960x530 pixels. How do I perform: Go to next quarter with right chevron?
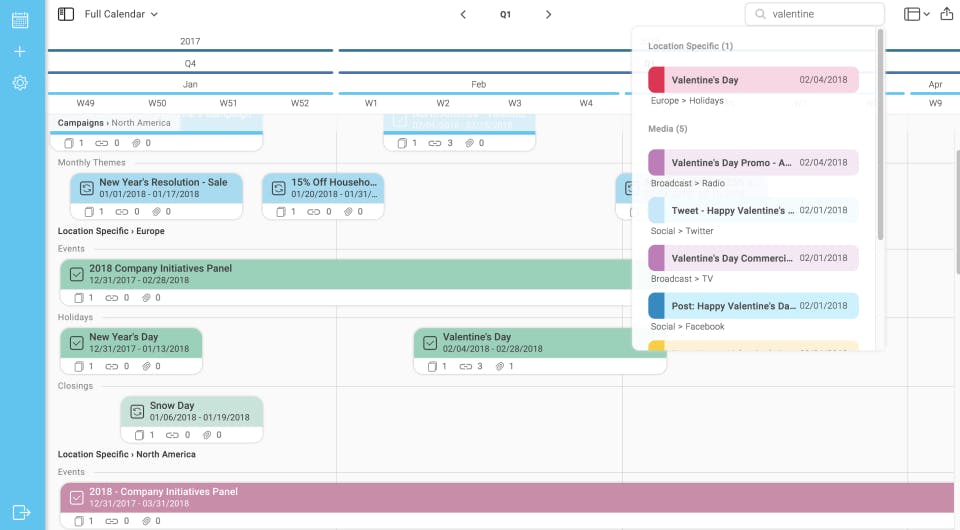548,15
